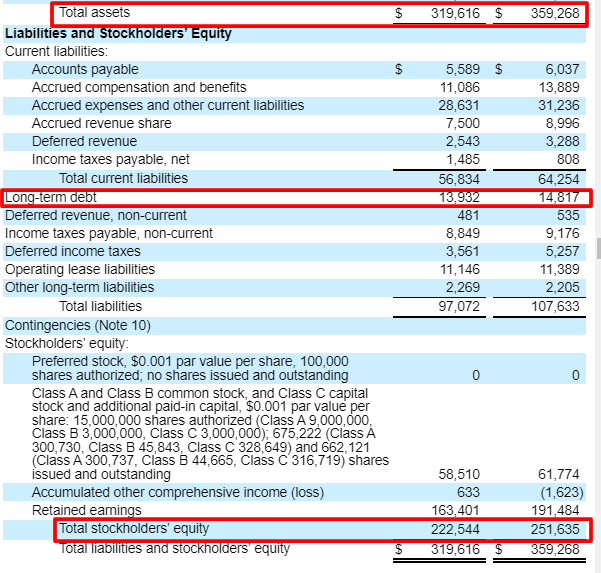
Task: Click the "Total assets" row label
Action: click(94, 13)
